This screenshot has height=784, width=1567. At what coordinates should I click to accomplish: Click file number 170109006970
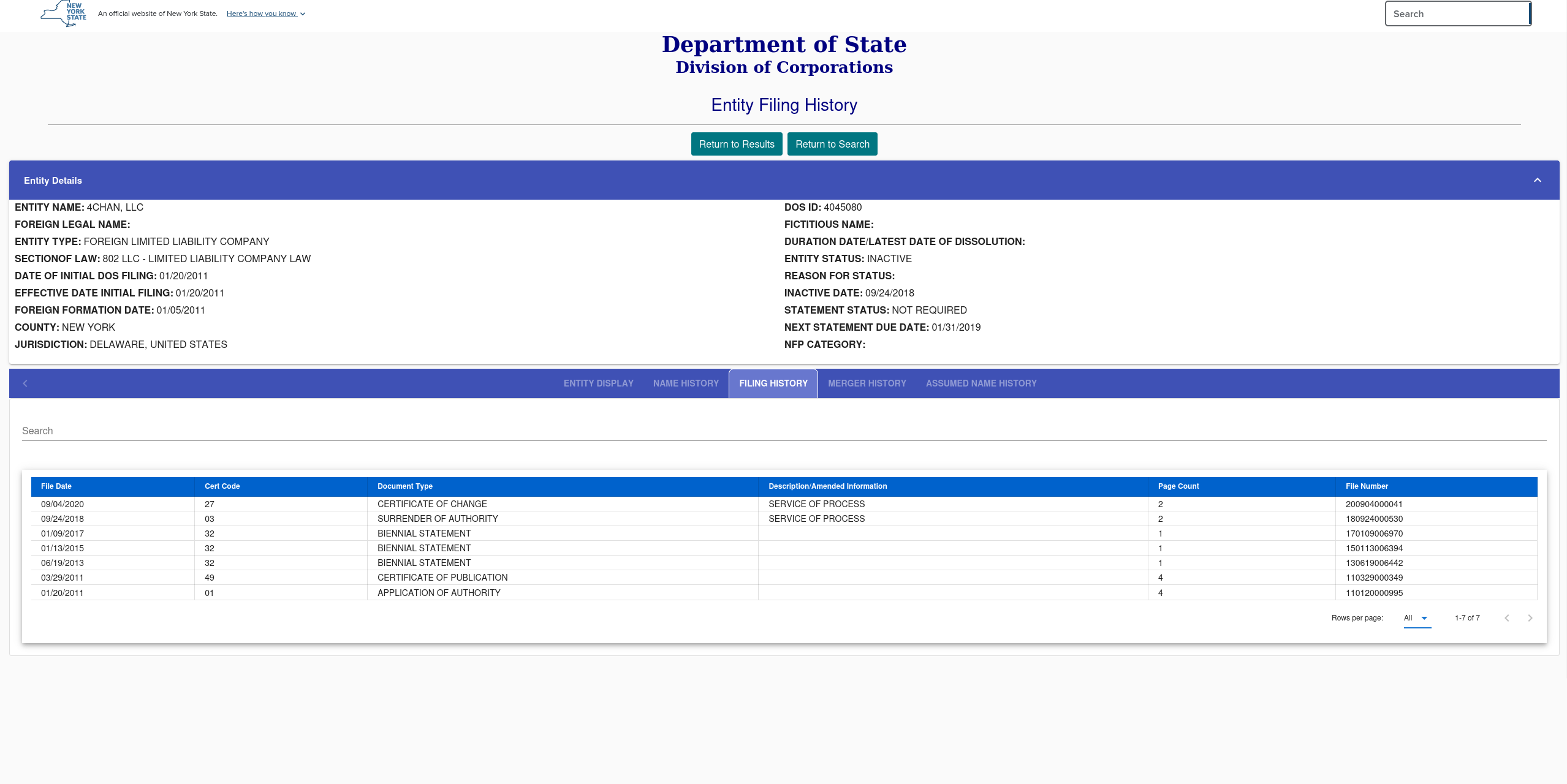coord(1374,533)
